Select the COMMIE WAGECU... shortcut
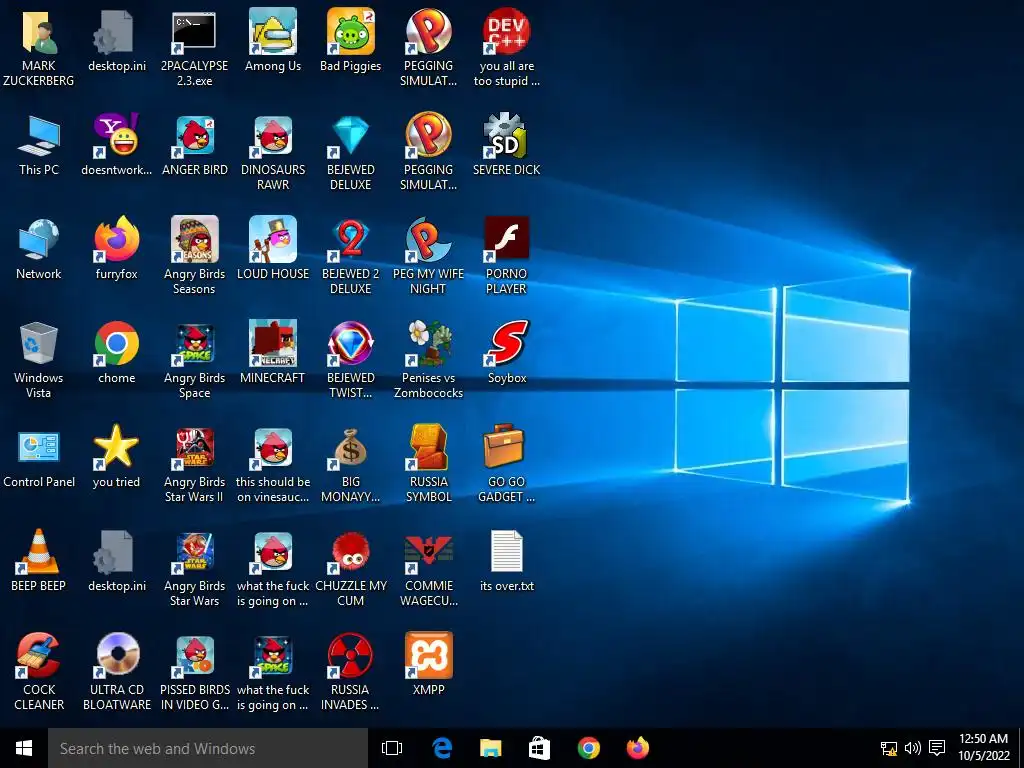1024x768 pixels. [x=428, y=552]
